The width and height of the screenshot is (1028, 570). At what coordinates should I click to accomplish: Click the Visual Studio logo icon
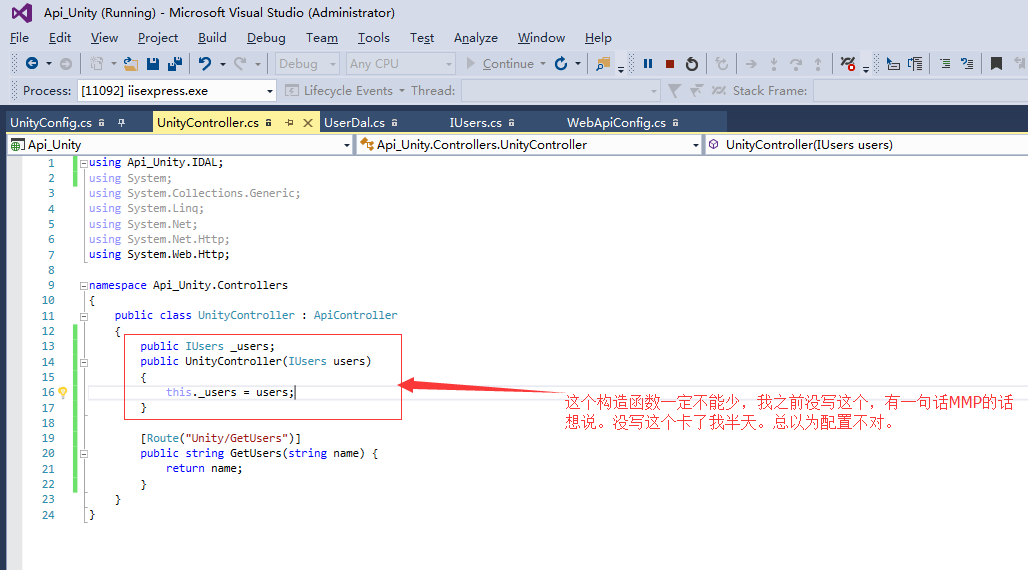pyautogui.click(x=22, y=12)
